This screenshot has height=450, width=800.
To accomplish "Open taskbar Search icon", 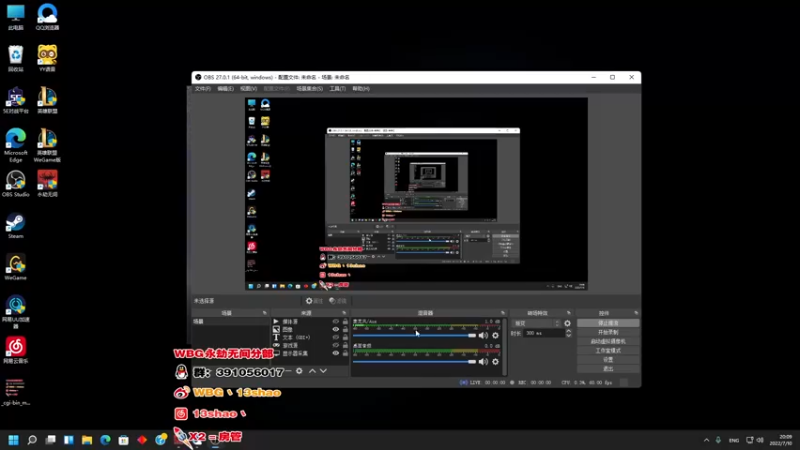I will click(32, 440).
